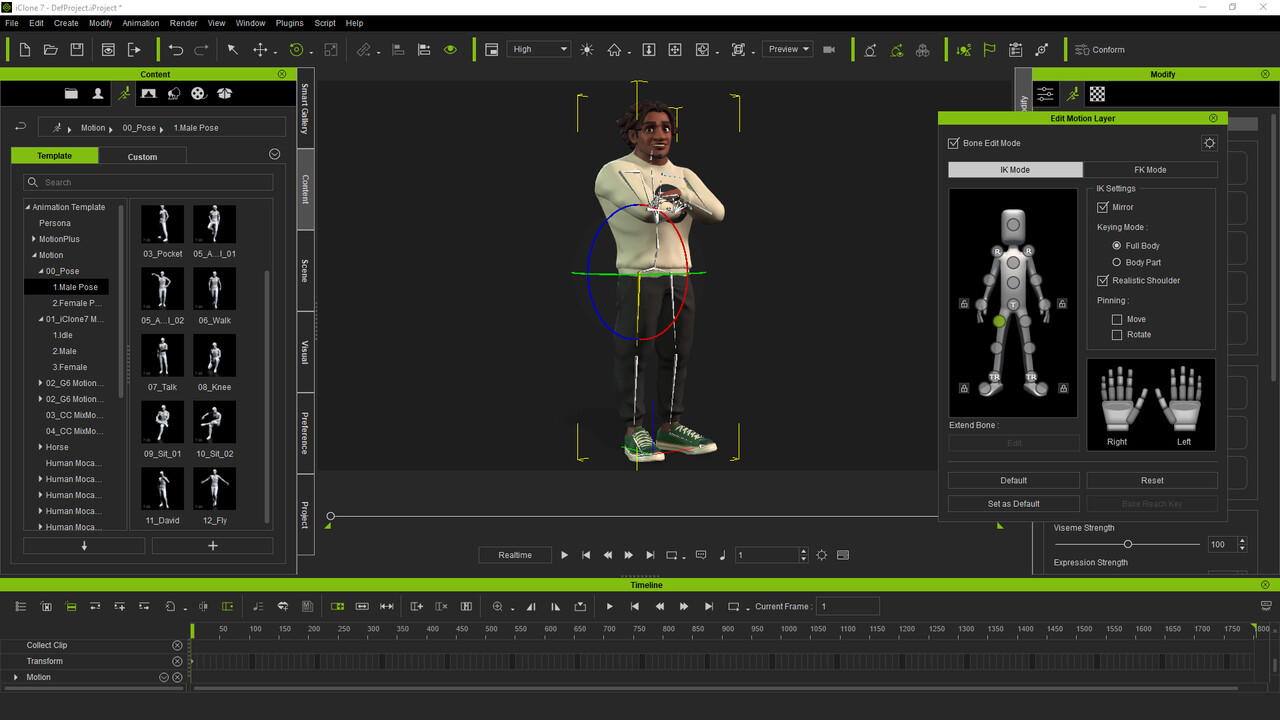Open the Animation menu
The width and height of the screenshot is (1280, 720).
(140, 23)
